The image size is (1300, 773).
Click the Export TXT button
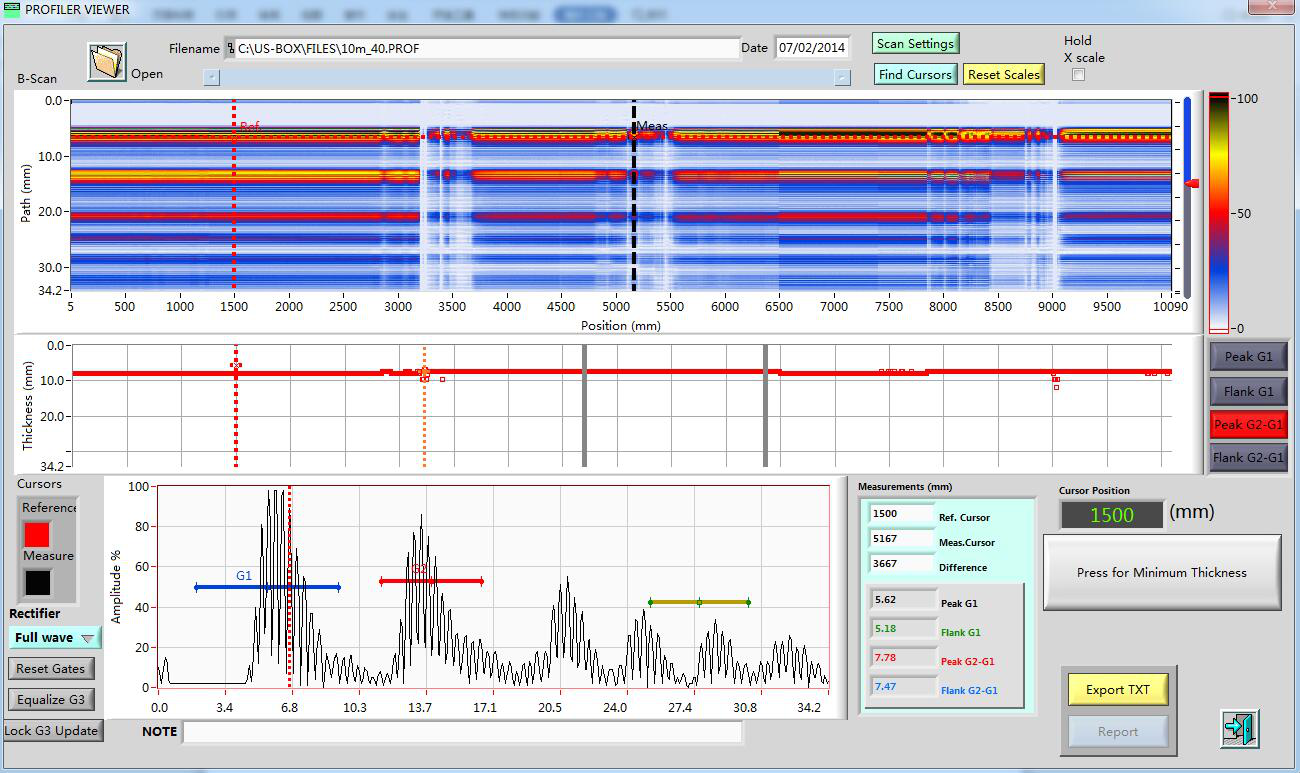1117,690
